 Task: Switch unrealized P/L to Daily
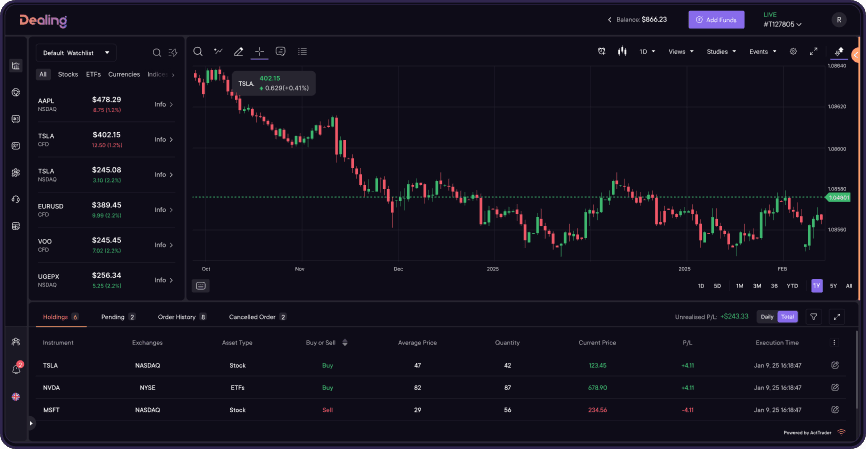click(766, 317)
